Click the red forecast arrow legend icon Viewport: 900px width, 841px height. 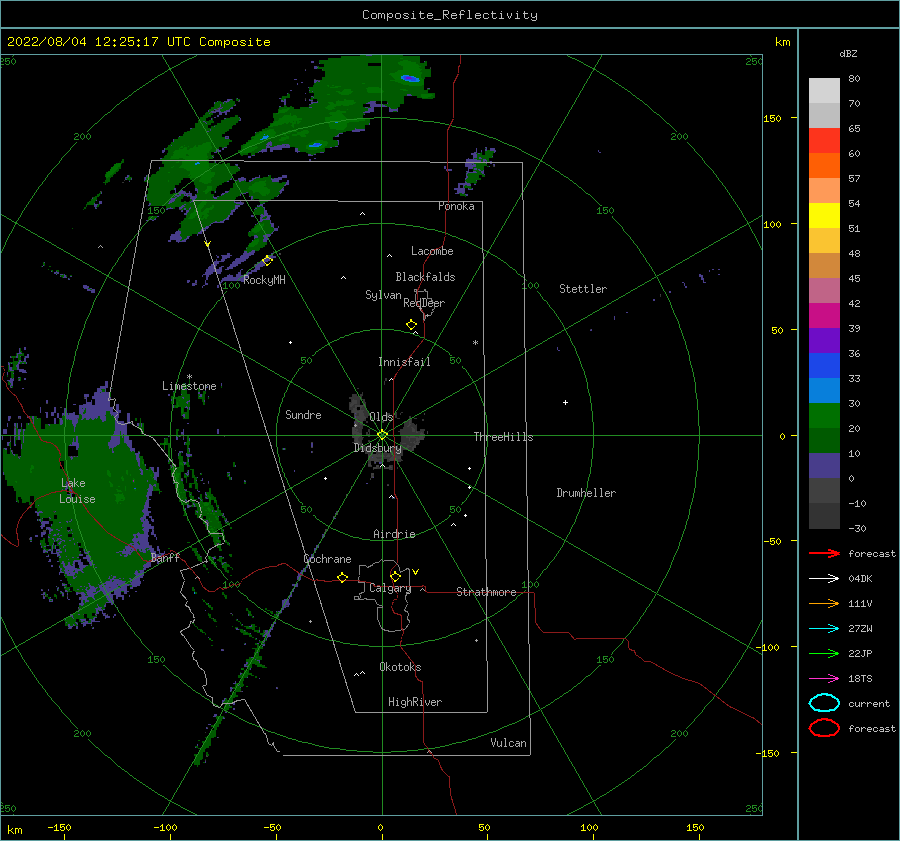[x=824, y=553]
